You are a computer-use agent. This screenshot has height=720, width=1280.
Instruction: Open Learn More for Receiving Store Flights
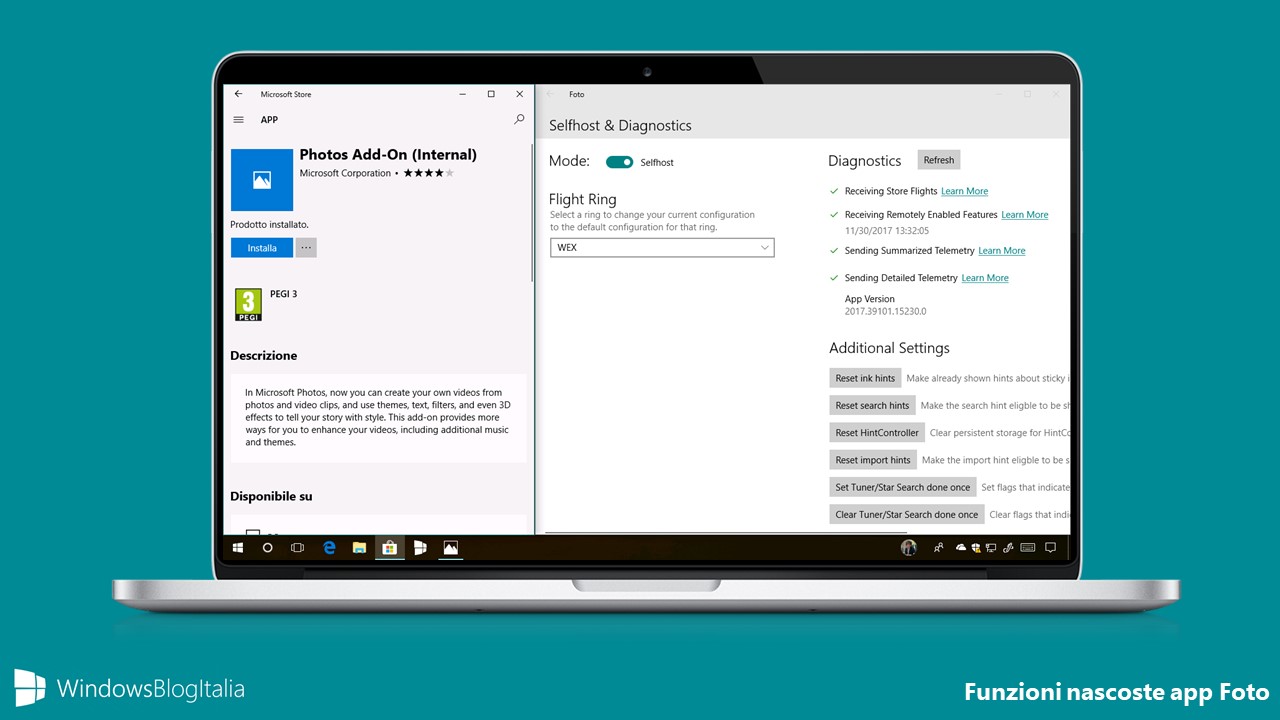pyautogui.click(x=964, y=191)
